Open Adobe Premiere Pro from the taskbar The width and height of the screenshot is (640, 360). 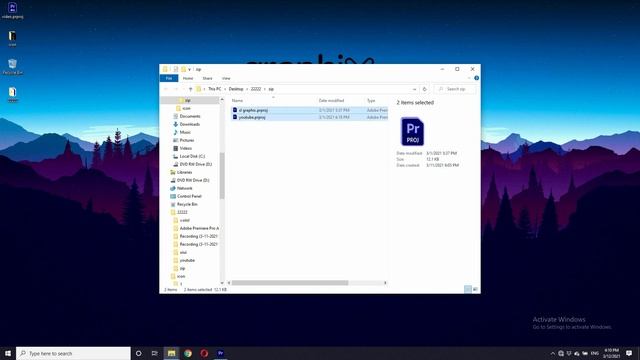[220, 353]
